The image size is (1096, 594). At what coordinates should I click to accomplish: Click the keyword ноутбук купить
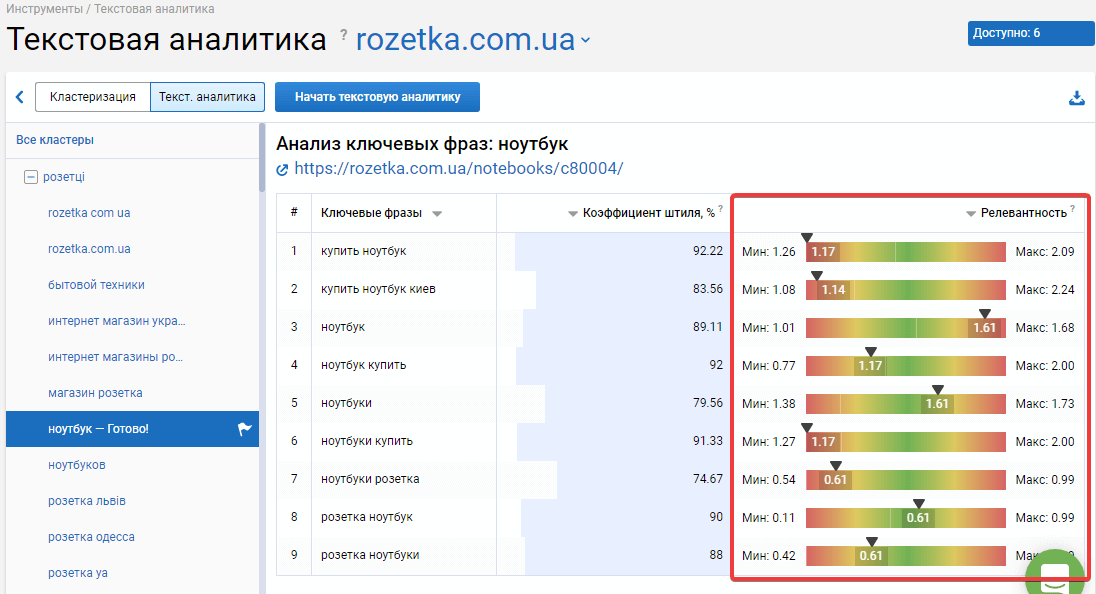click(x=363, y=365)
